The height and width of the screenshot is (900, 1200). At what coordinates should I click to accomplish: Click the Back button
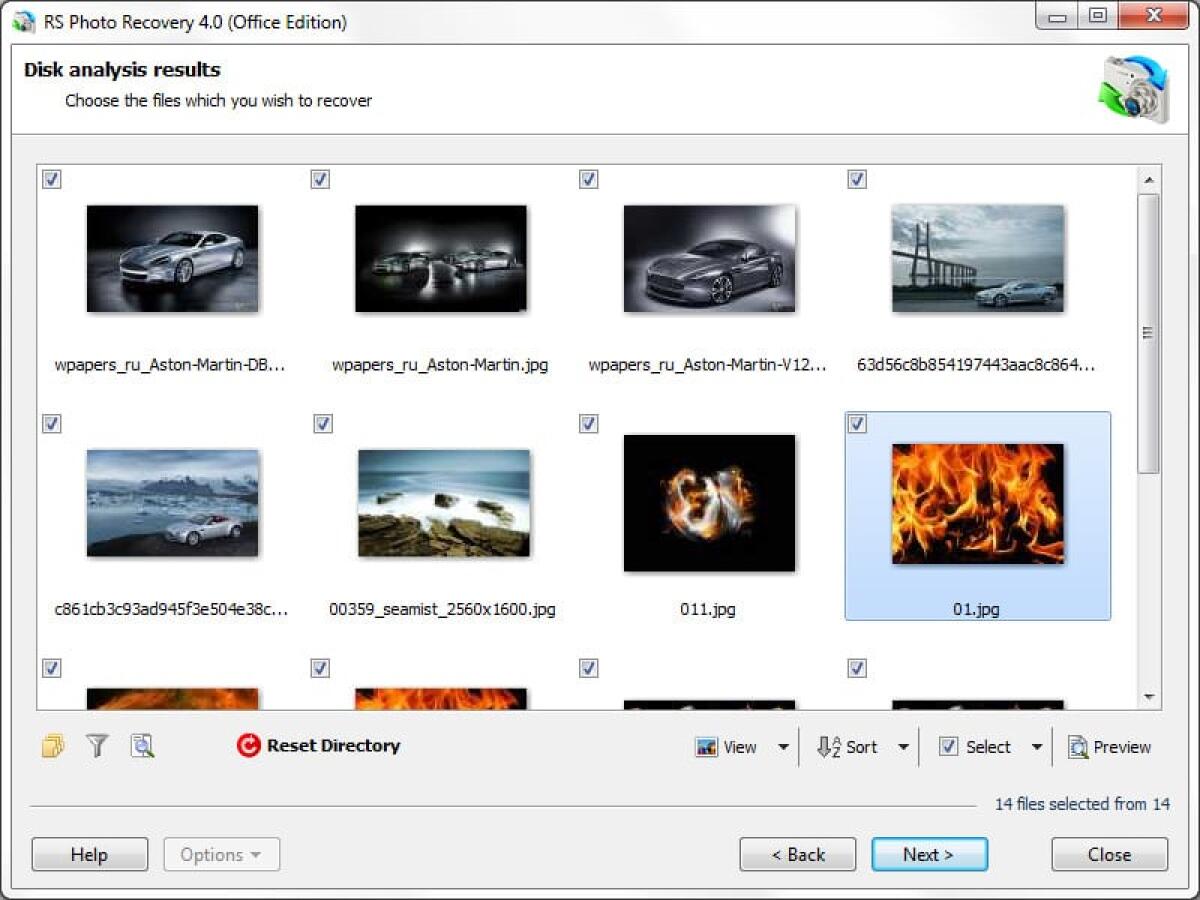797,854
